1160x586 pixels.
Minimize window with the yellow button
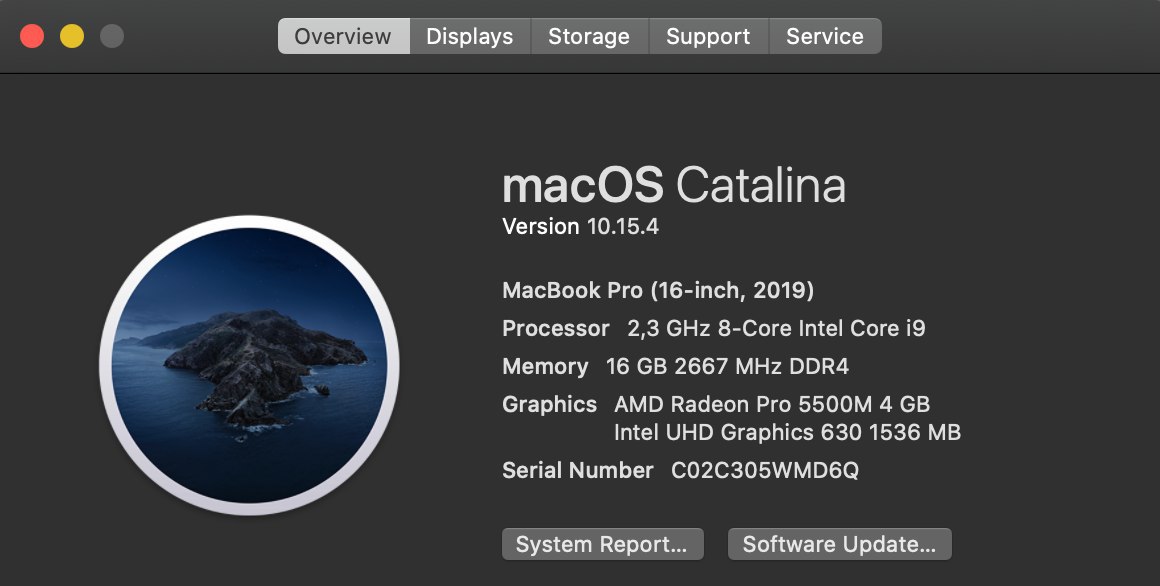click(72, 36)
